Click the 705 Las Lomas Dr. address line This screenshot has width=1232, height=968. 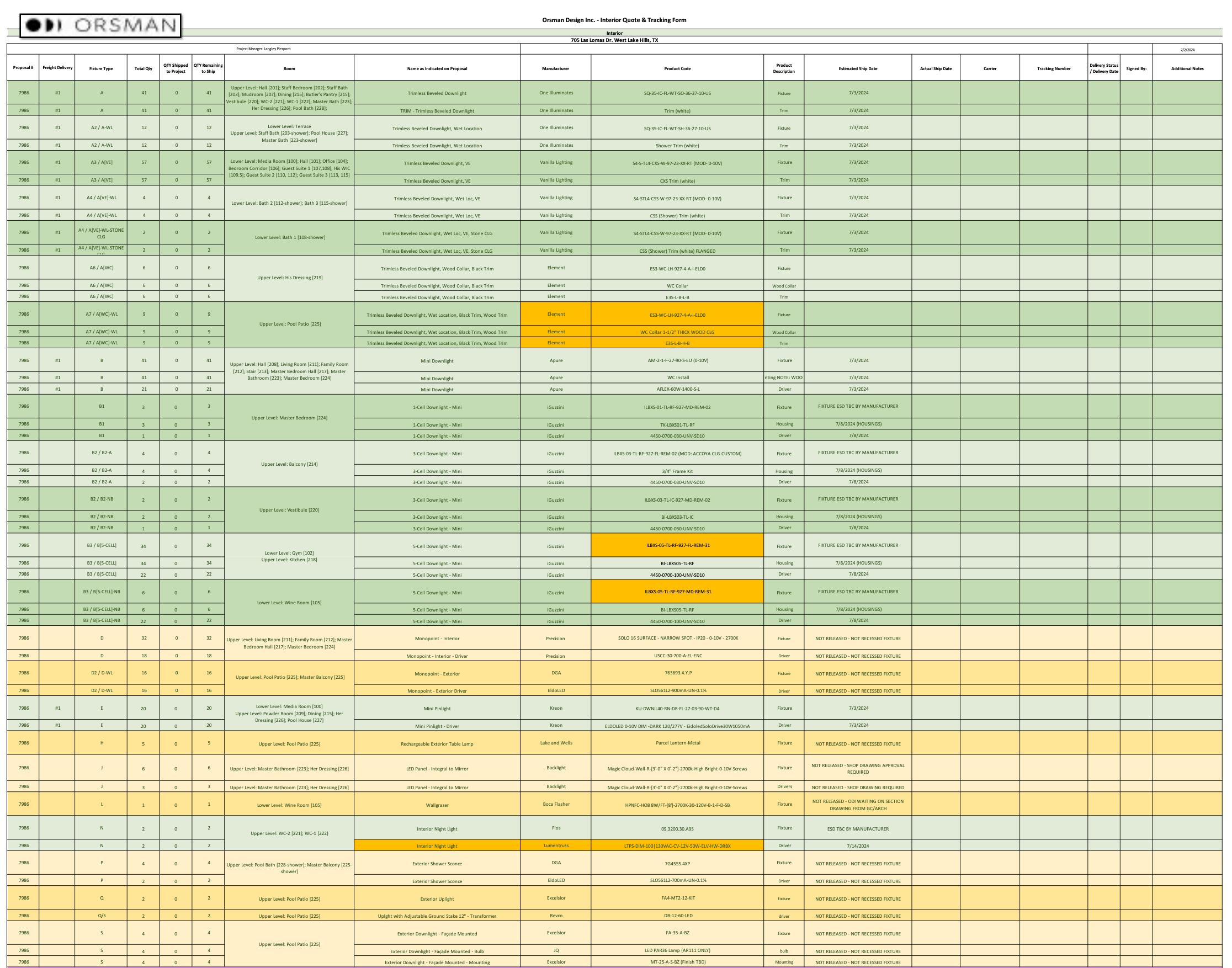(x=614, y=40)
